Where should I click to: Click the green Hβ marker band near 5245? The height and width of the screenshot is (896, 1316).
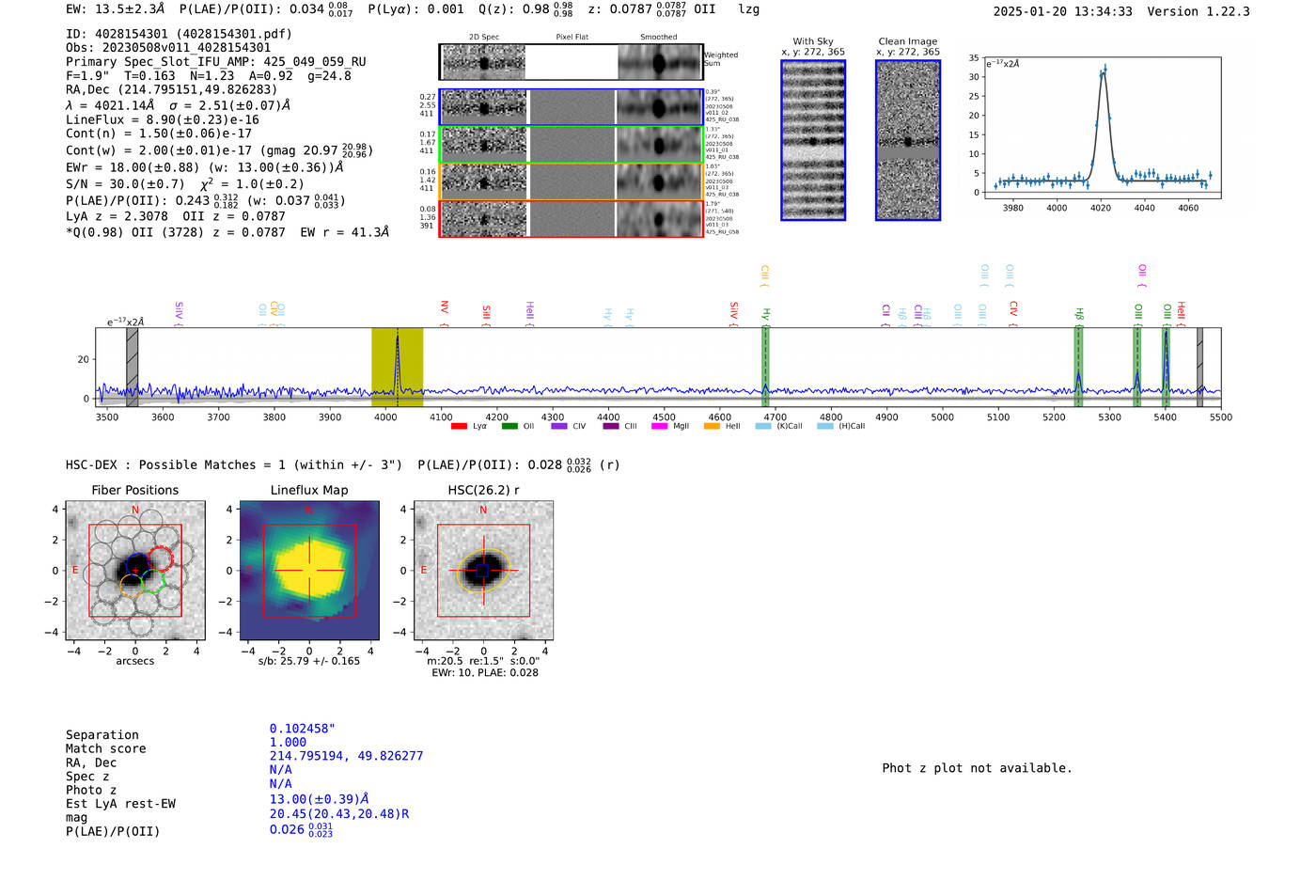tap(1078, 368)
